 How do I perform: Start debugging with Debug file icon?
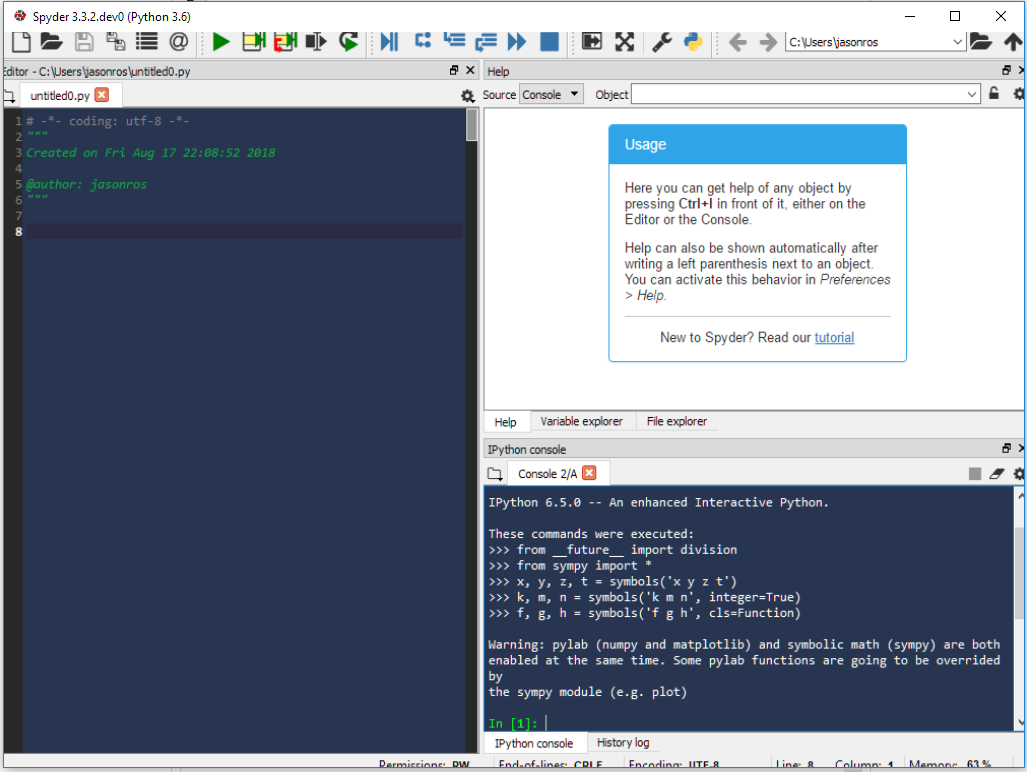point(389,42)
